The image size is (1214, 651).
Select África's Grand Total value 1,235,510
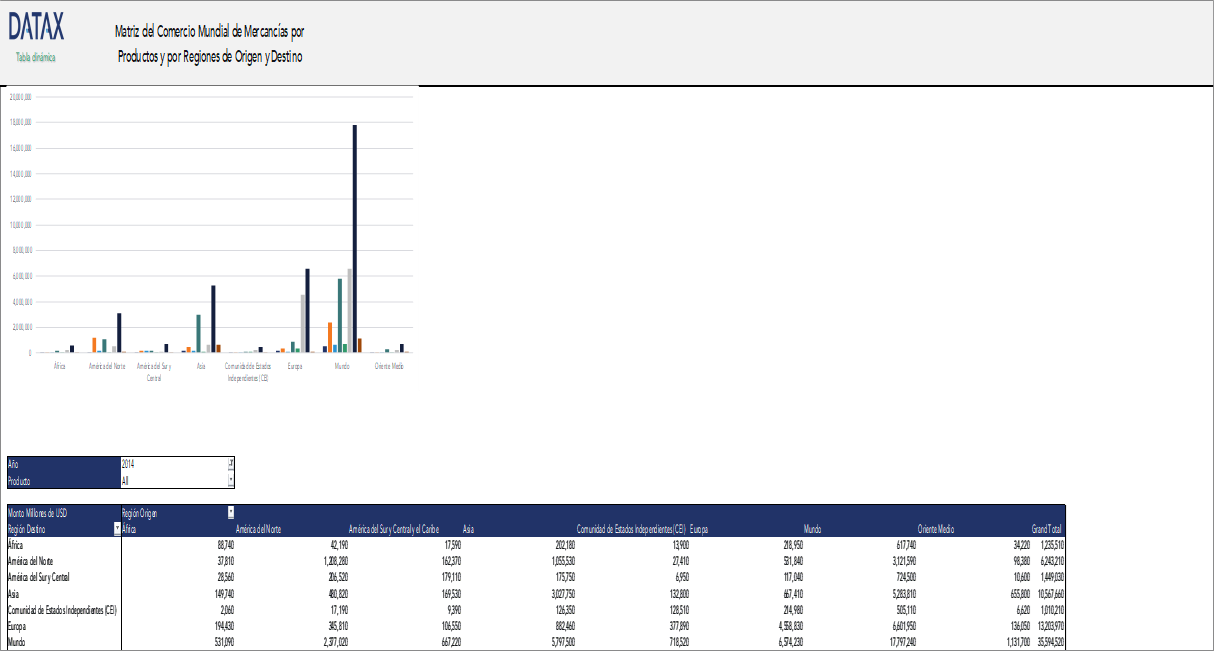[1050, 545]
